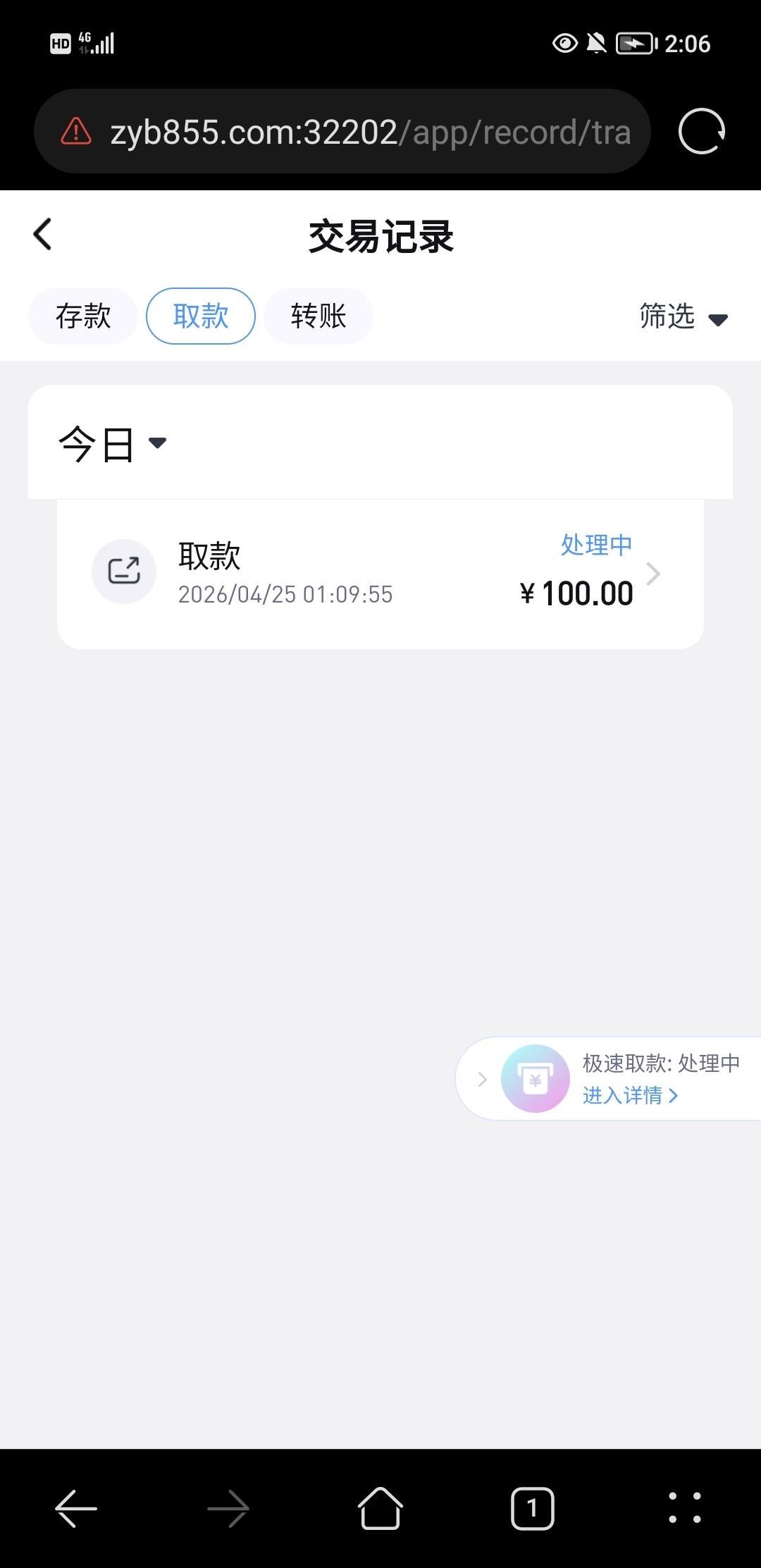This screenshot has width=761, height=1568.
Task: Reload the page with the refresh icon
Action: pyautogui.click(x=701, y=131)
